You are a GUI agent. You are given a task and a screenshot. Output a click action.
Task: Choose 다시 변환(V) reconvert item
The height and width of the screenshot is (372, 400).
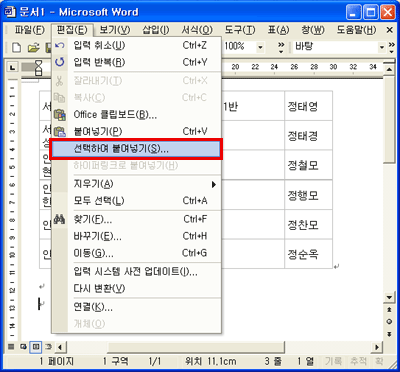tap(137, 289)
